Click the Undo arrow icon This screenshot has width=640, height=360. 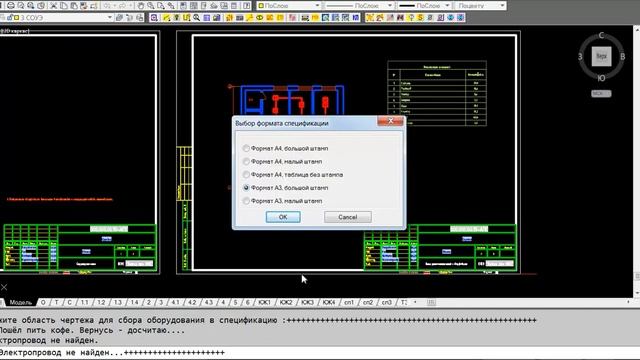click(106, 6)
